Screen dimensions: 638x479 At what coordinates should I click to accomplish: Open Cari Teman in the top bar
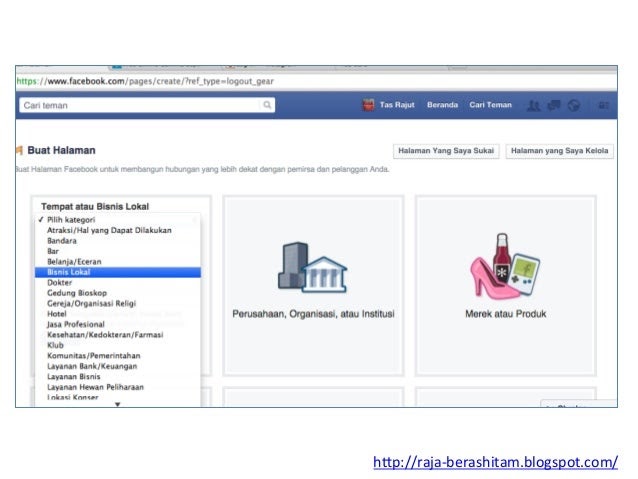490,105
